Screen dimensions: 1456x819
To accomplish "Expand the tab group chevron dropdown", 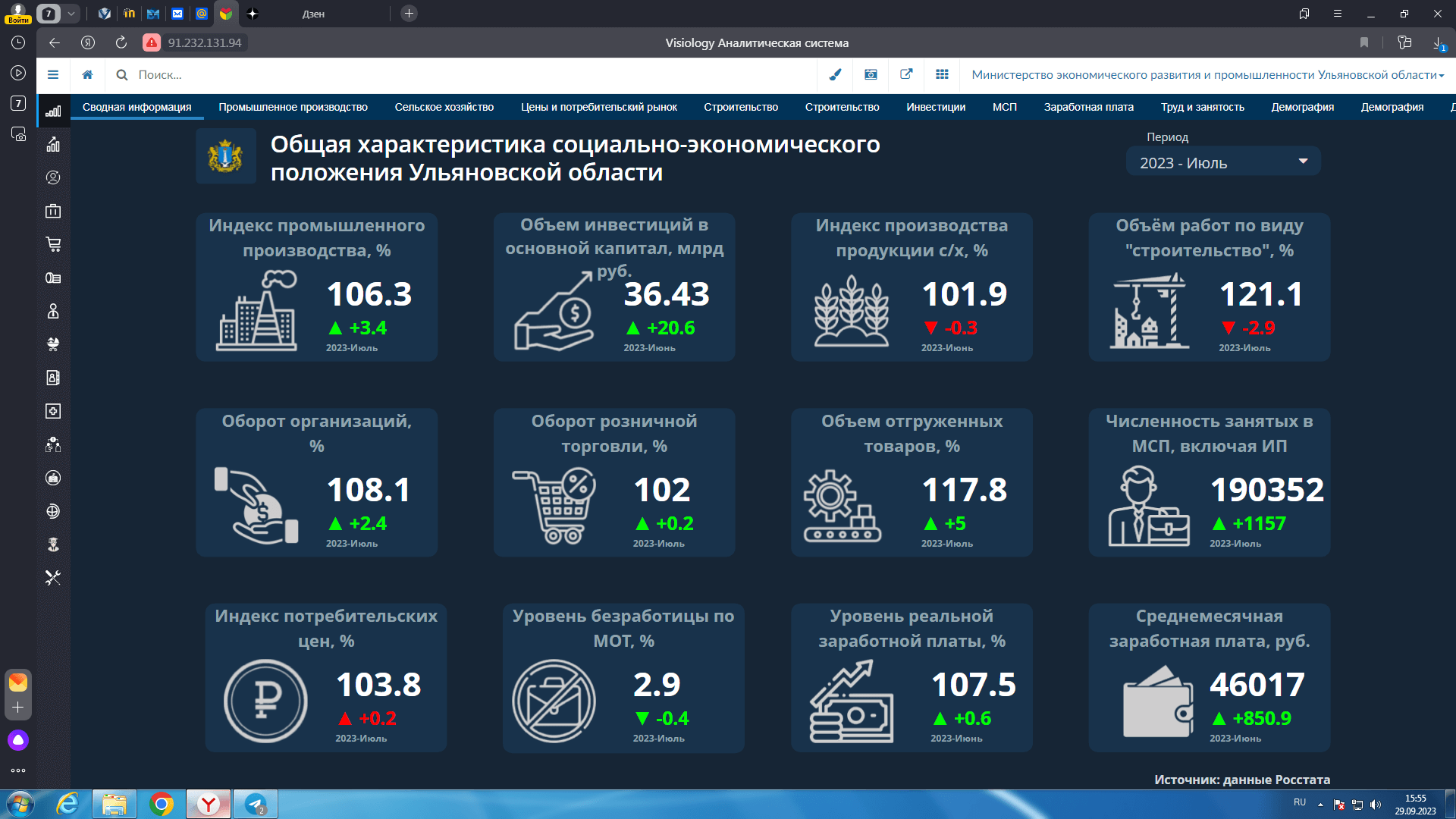I will [x=71, y=14].
